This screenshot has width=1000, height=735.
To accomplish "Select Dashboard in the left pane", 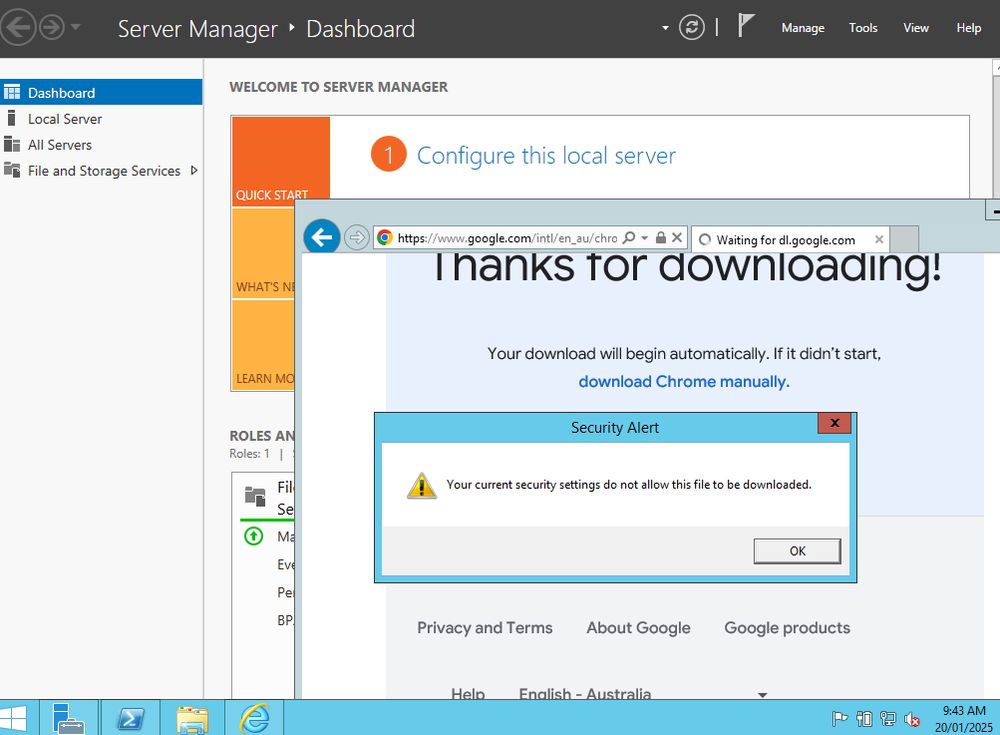I will click(x=101, y=93).
